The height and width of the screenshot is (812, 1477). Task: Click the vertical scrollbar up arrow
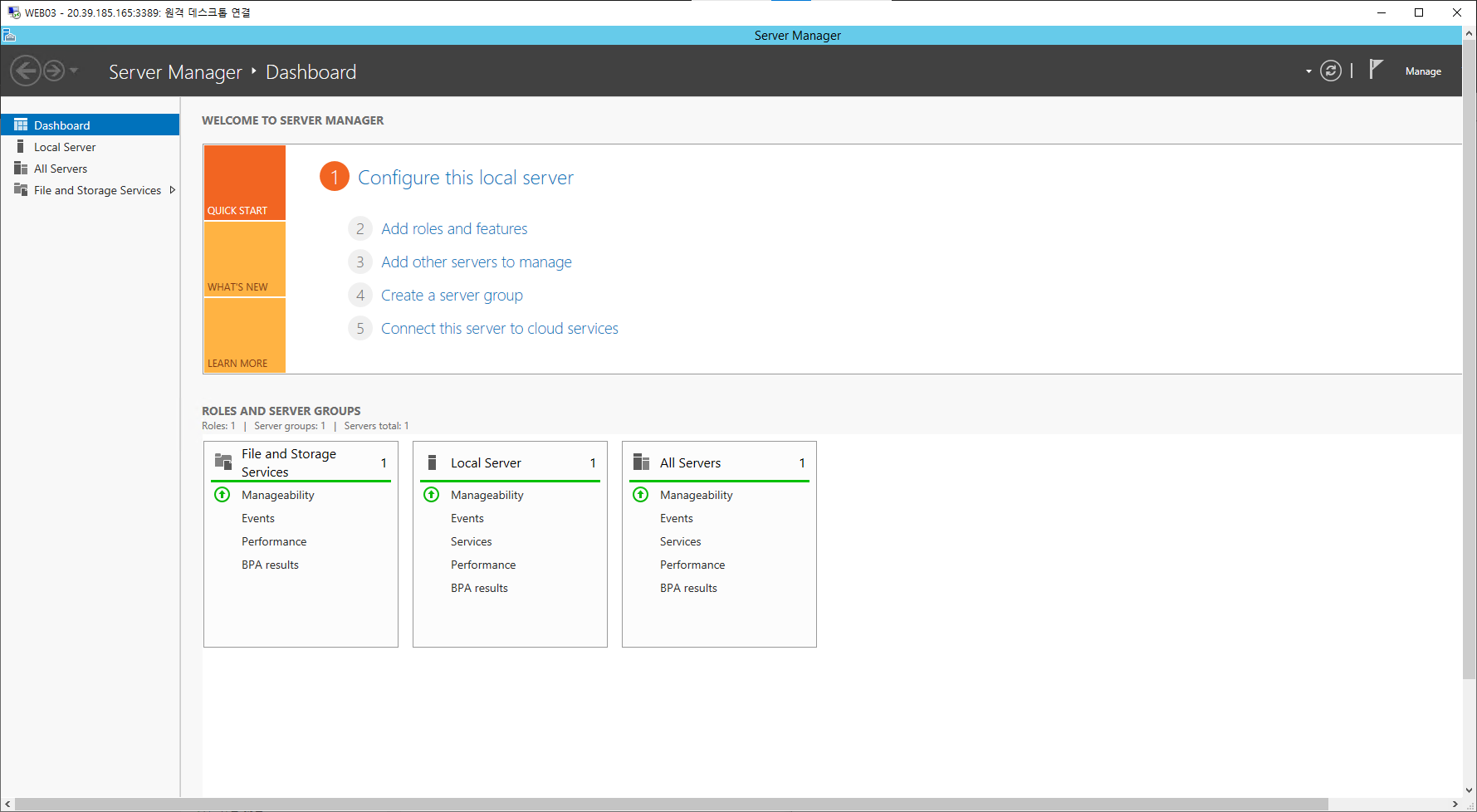point(1470,34)
